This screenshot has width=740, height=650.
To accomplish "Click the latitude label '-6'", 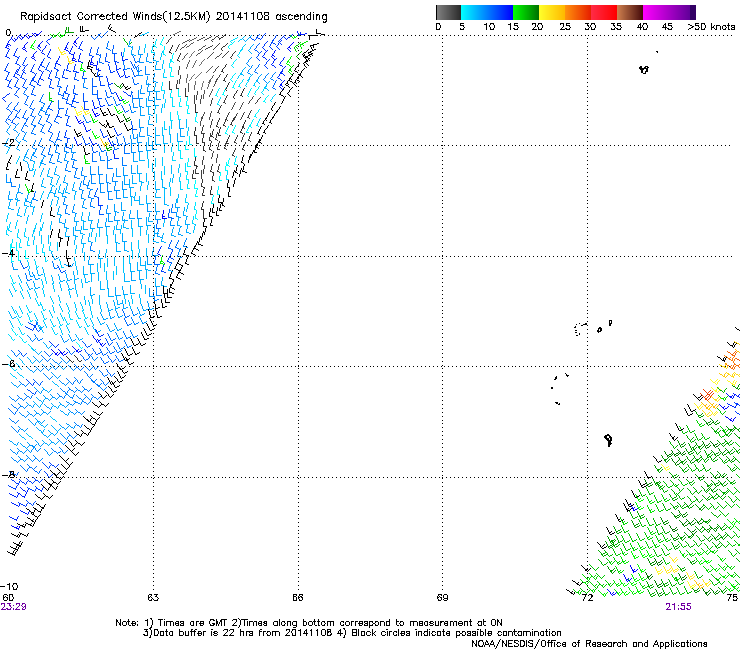I will click(8, 363).
